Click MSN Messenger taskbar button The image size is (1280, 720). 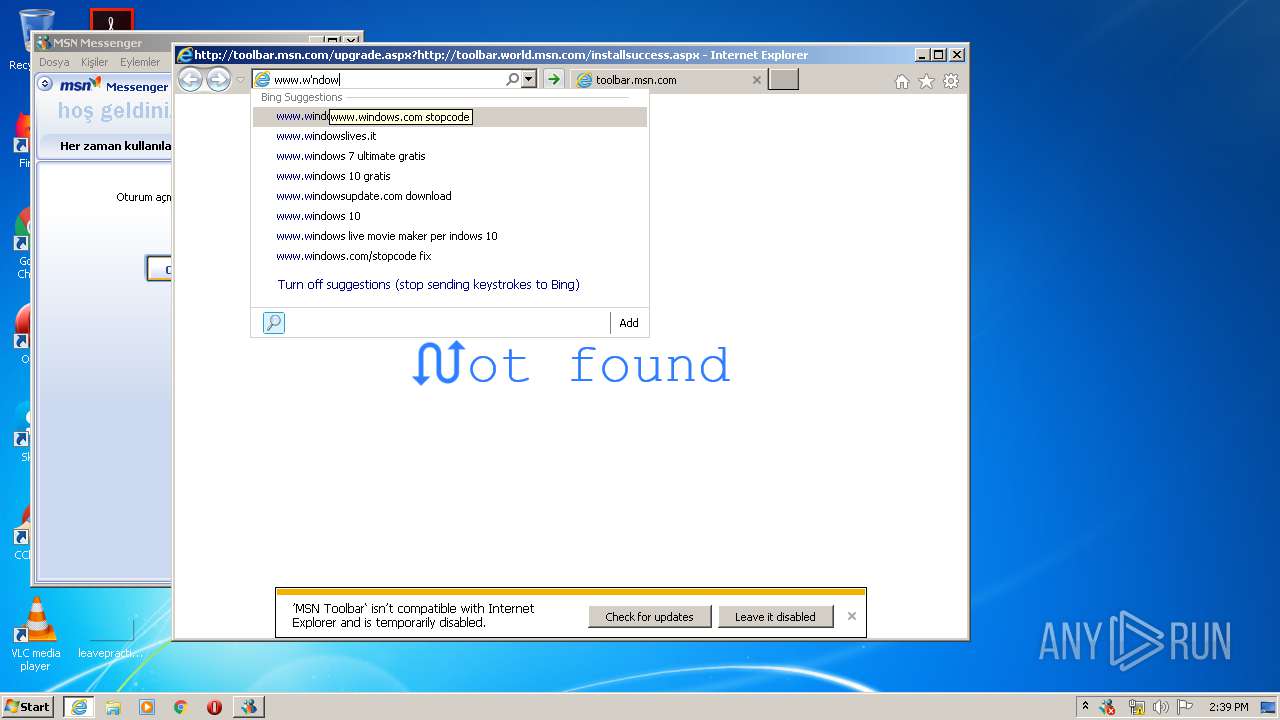pos(249,707)
